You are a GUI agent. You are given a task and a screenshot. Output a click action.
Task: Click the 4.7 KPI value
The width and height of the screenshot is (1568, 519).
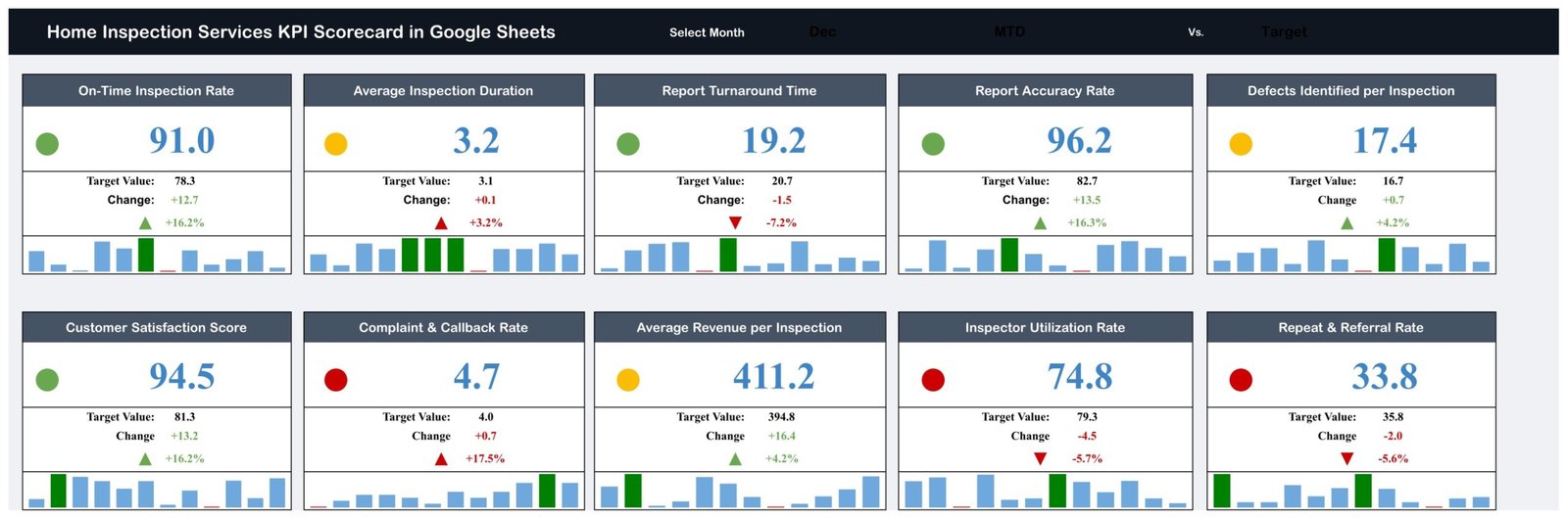point(476,377)
